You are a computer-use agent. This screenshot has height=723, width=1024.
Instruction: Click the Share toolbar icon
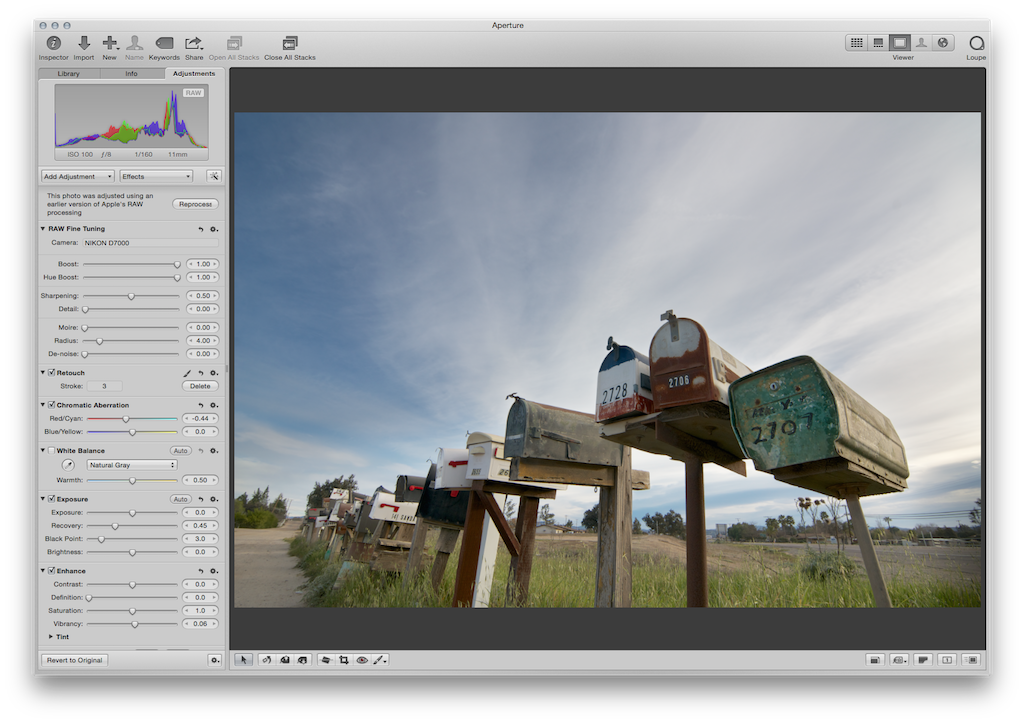tap(193, 43)
